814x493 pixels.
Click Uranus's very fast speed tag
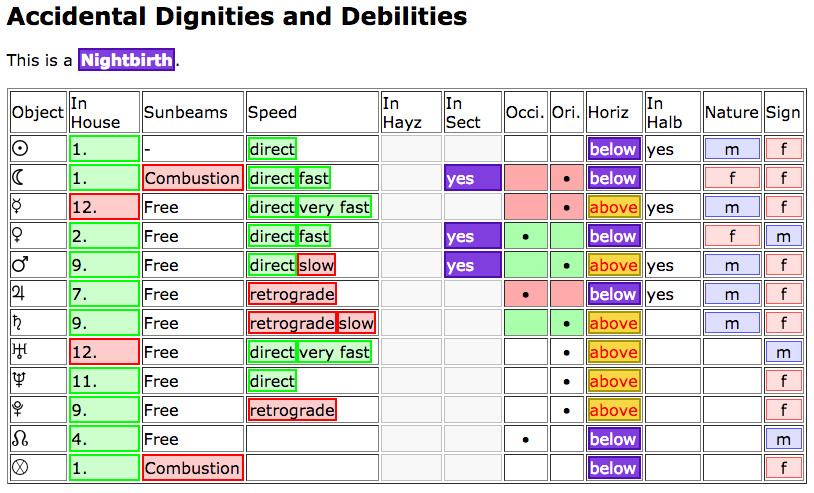pyautogui.click(x=334, y=352)
